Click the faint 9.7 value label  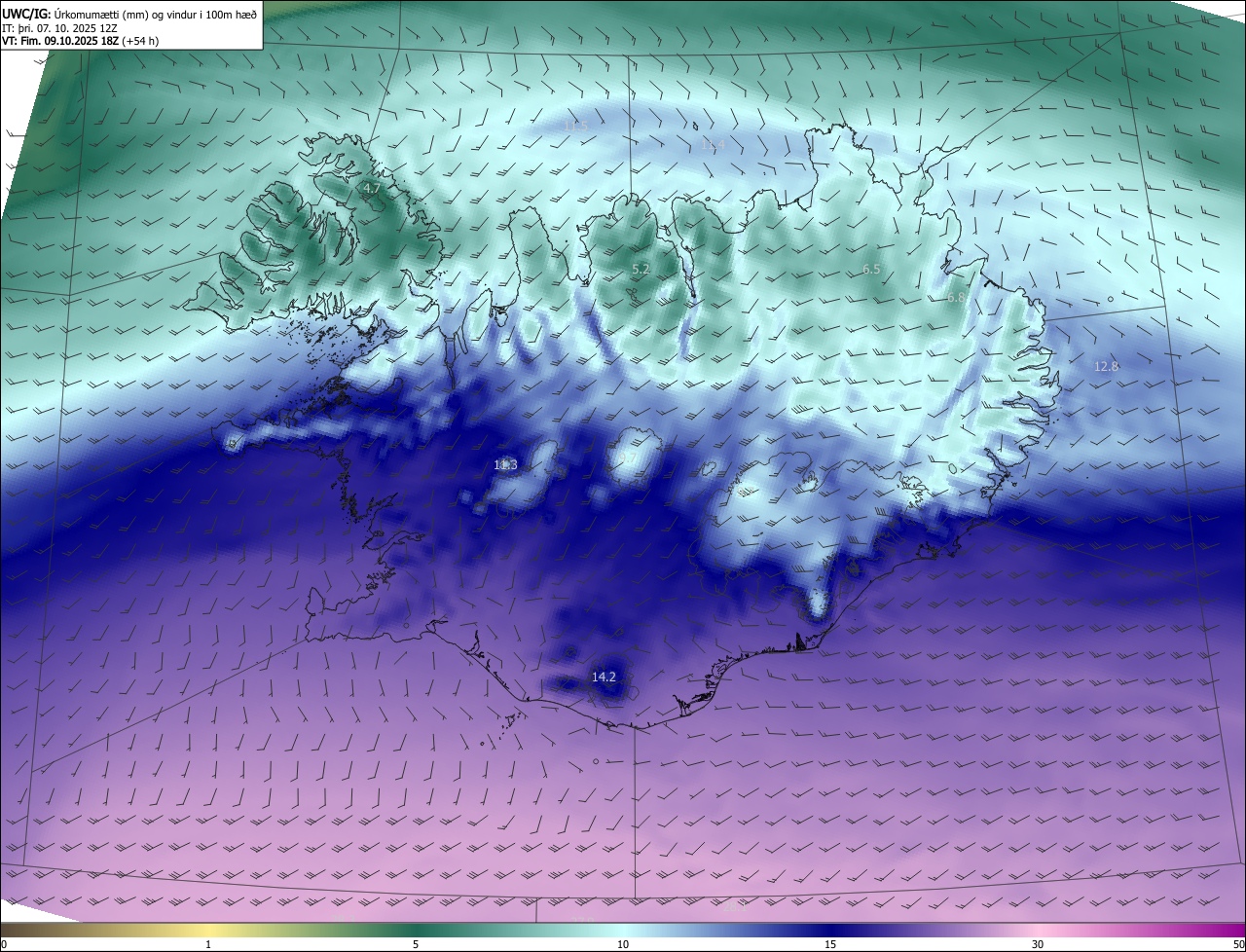click(626, 458)
